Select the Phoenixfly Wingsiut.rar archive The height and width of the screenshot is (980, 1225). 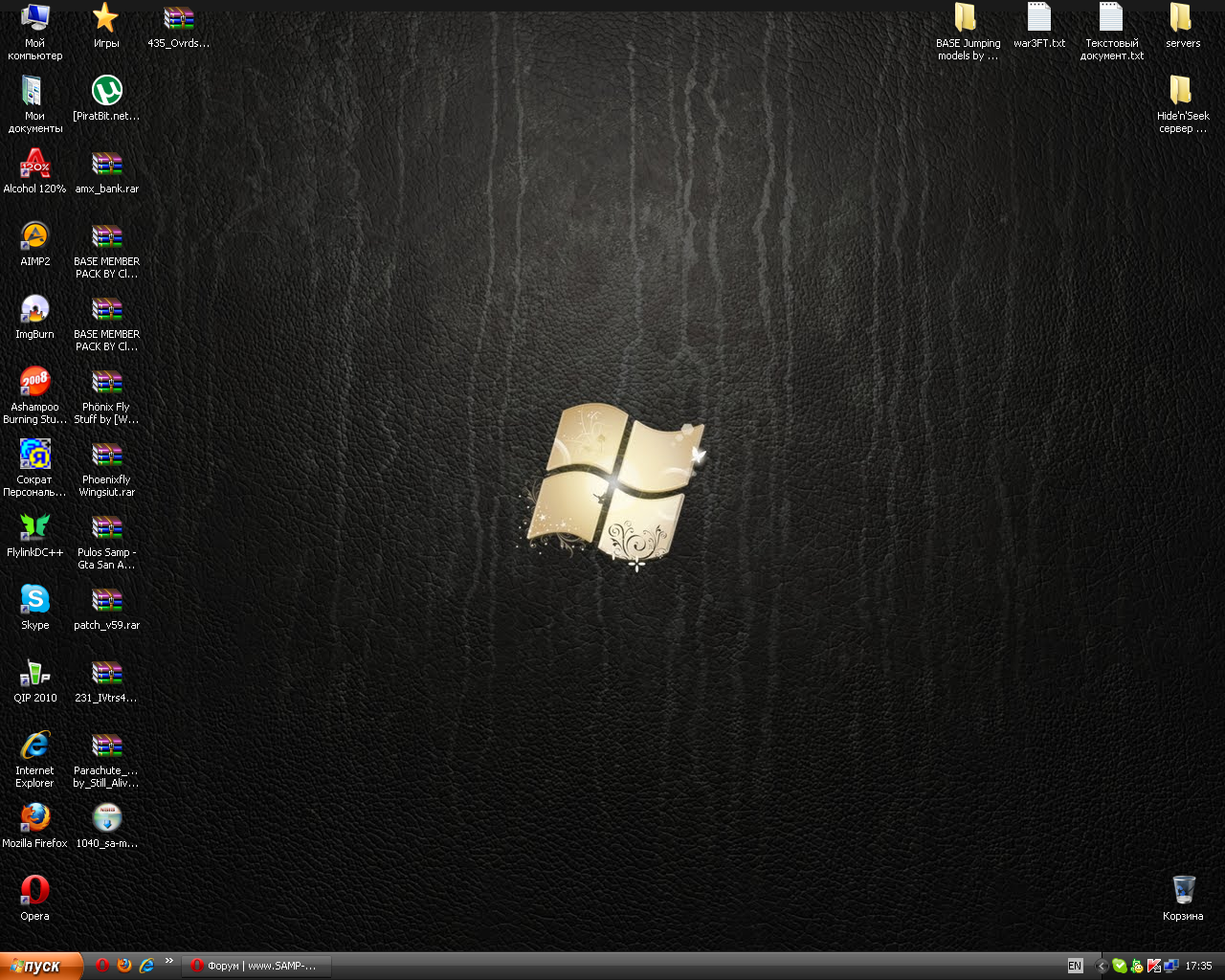106,468
